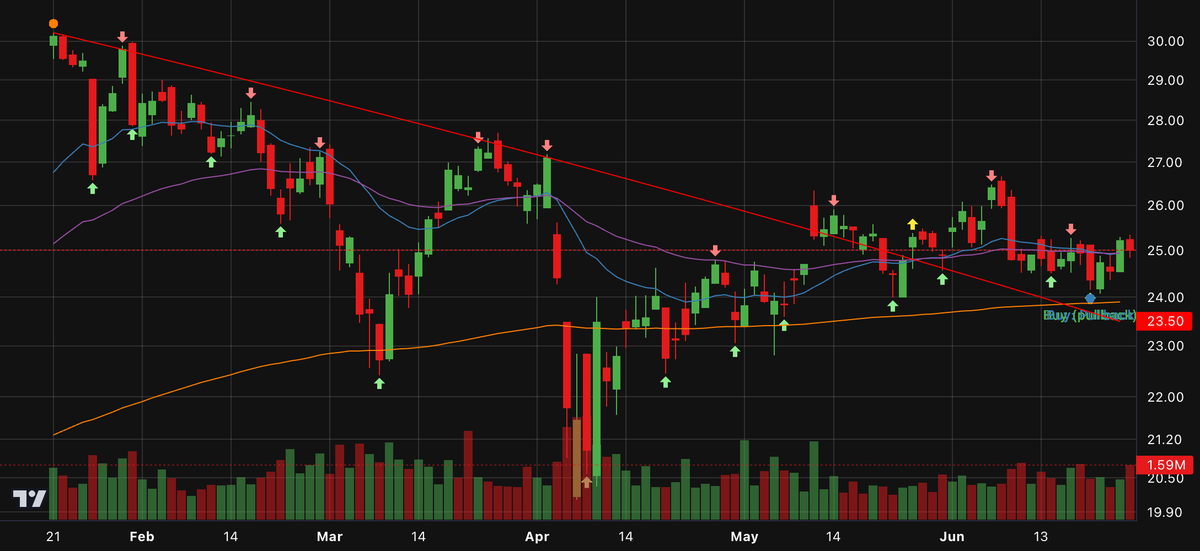The height and width of the screenshot is (551, 1200).
Task: Click the 28.00 price axis label
Action: 1166,120
